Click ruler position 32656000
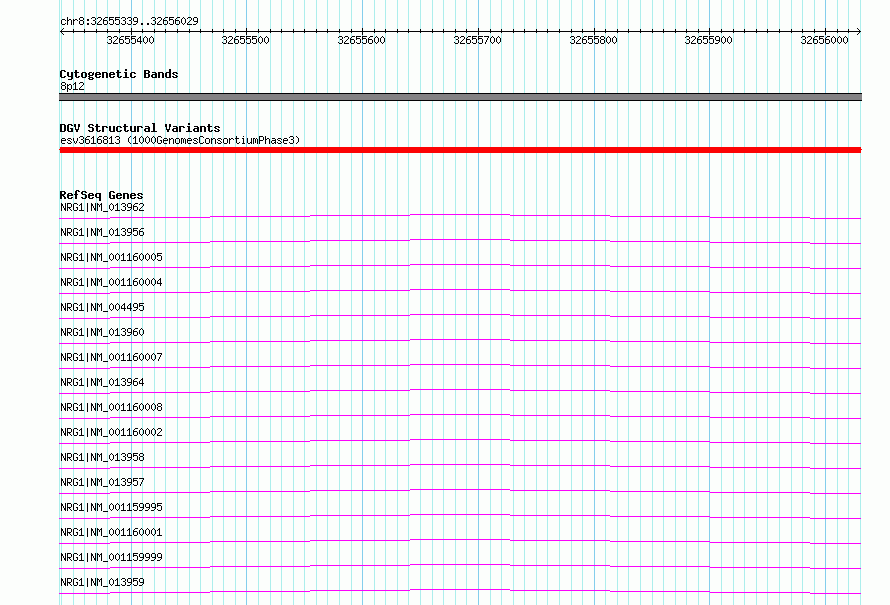890x605 pixels. [x=824, y=40]
